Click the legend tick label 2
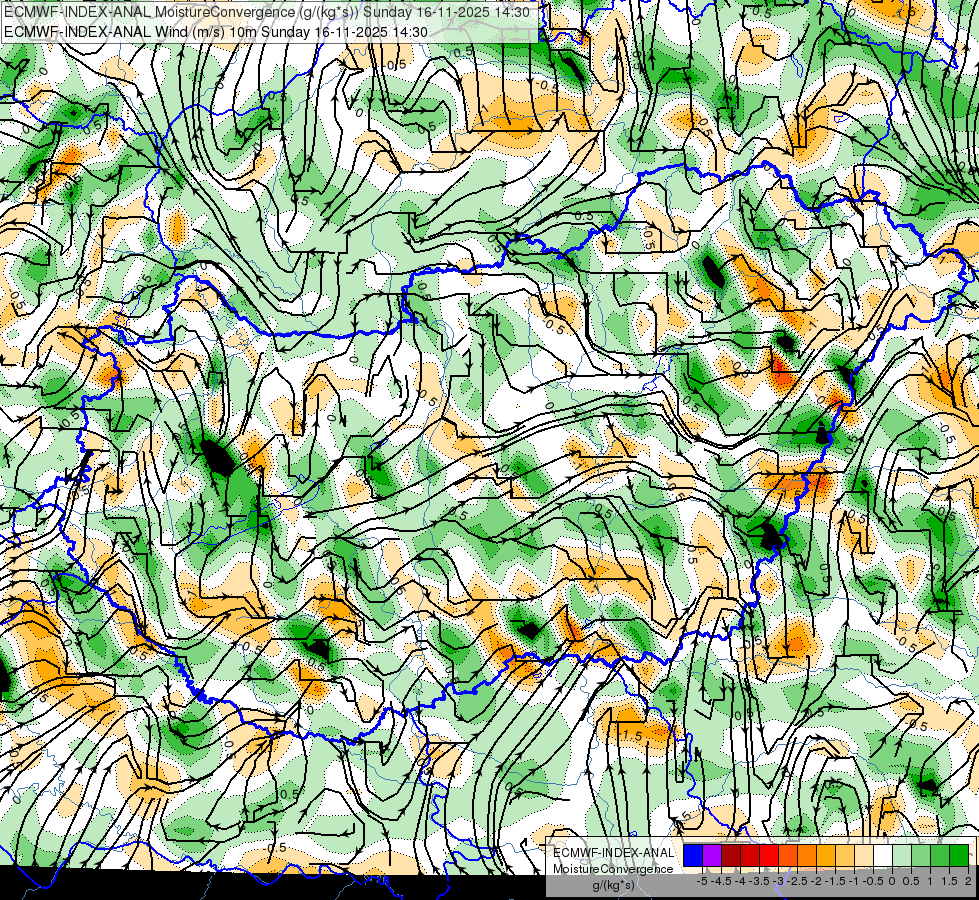Viewport: 979px width, 900px height. (x=968, y=881)
